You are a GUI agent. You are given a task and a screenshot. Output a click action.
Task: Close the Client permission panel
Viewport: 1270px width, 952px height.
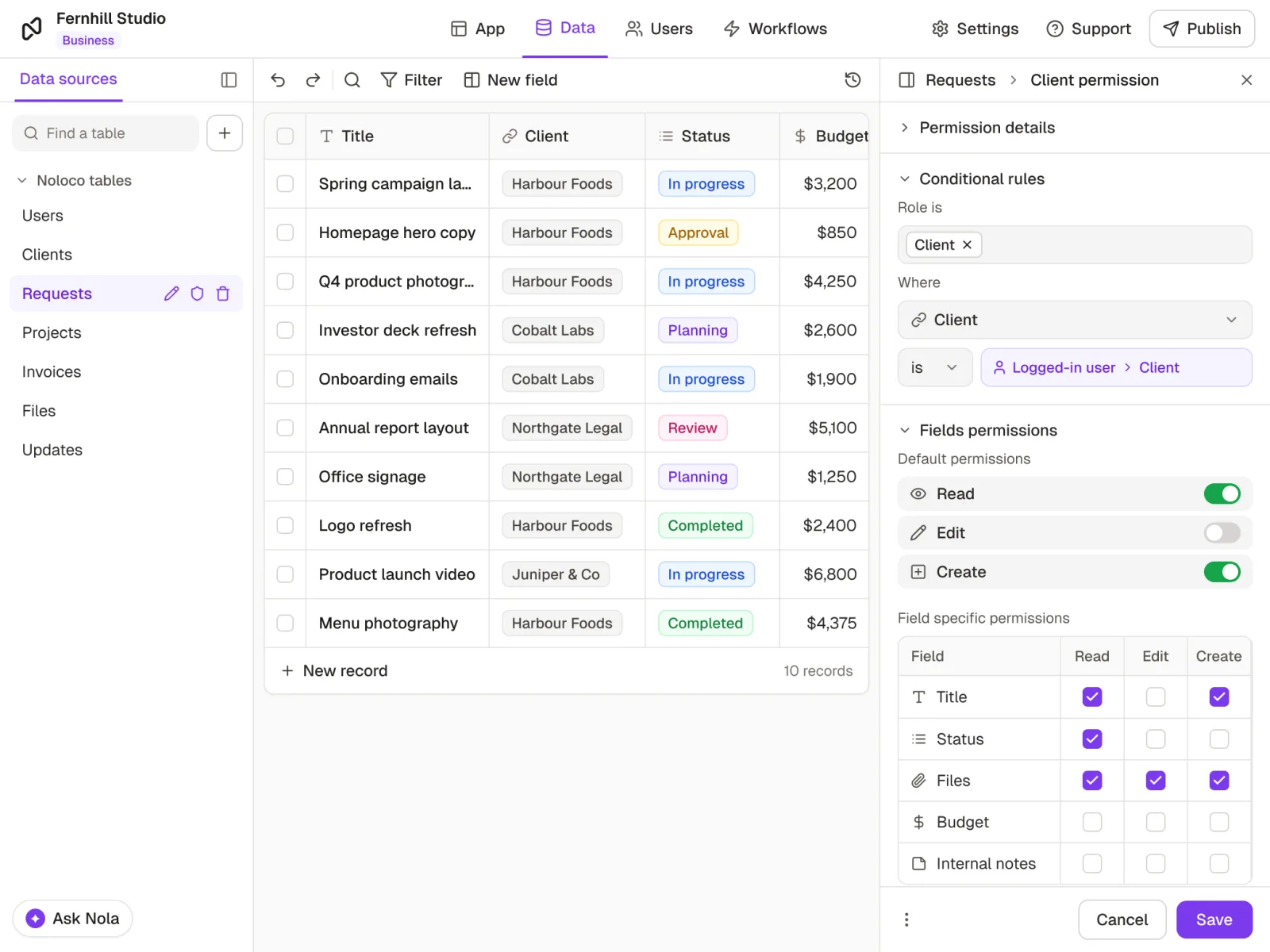1247,80
